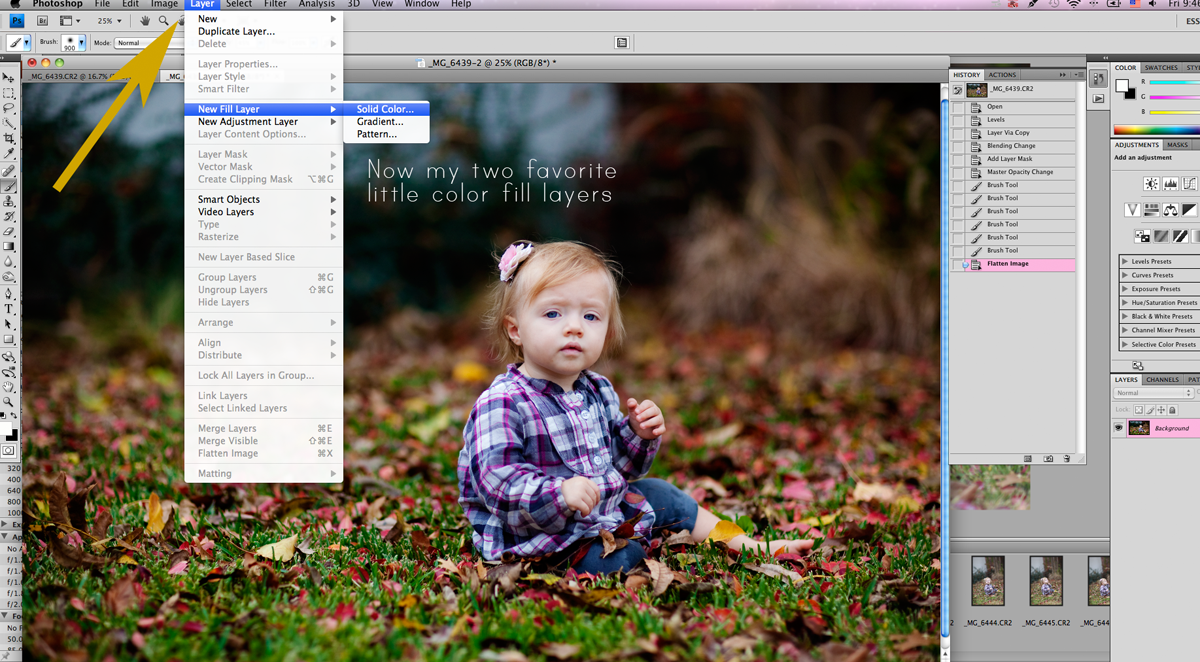
Task: Select the Zoom tool in toolbox
Action: (x=9, y=402)
